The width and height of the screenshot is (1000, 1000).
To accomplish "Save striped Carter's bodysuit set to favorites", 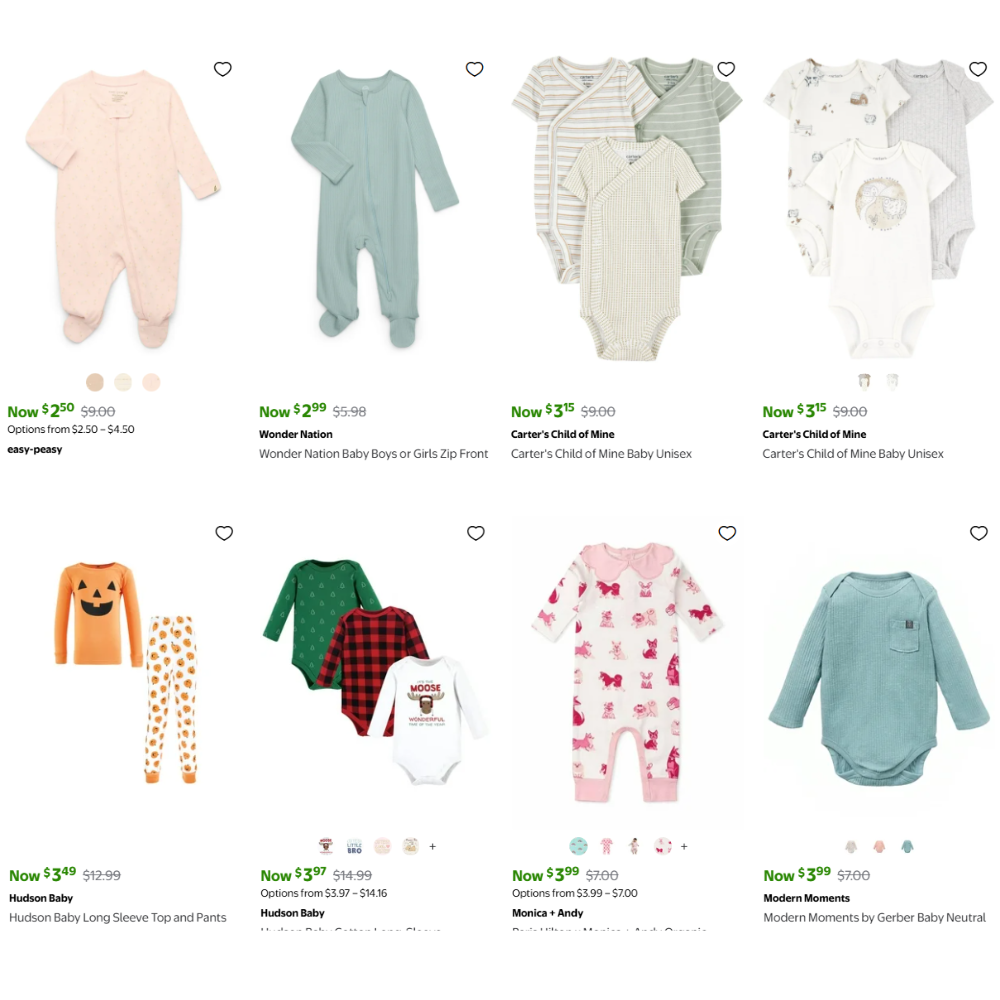I will tap(726, 69).
